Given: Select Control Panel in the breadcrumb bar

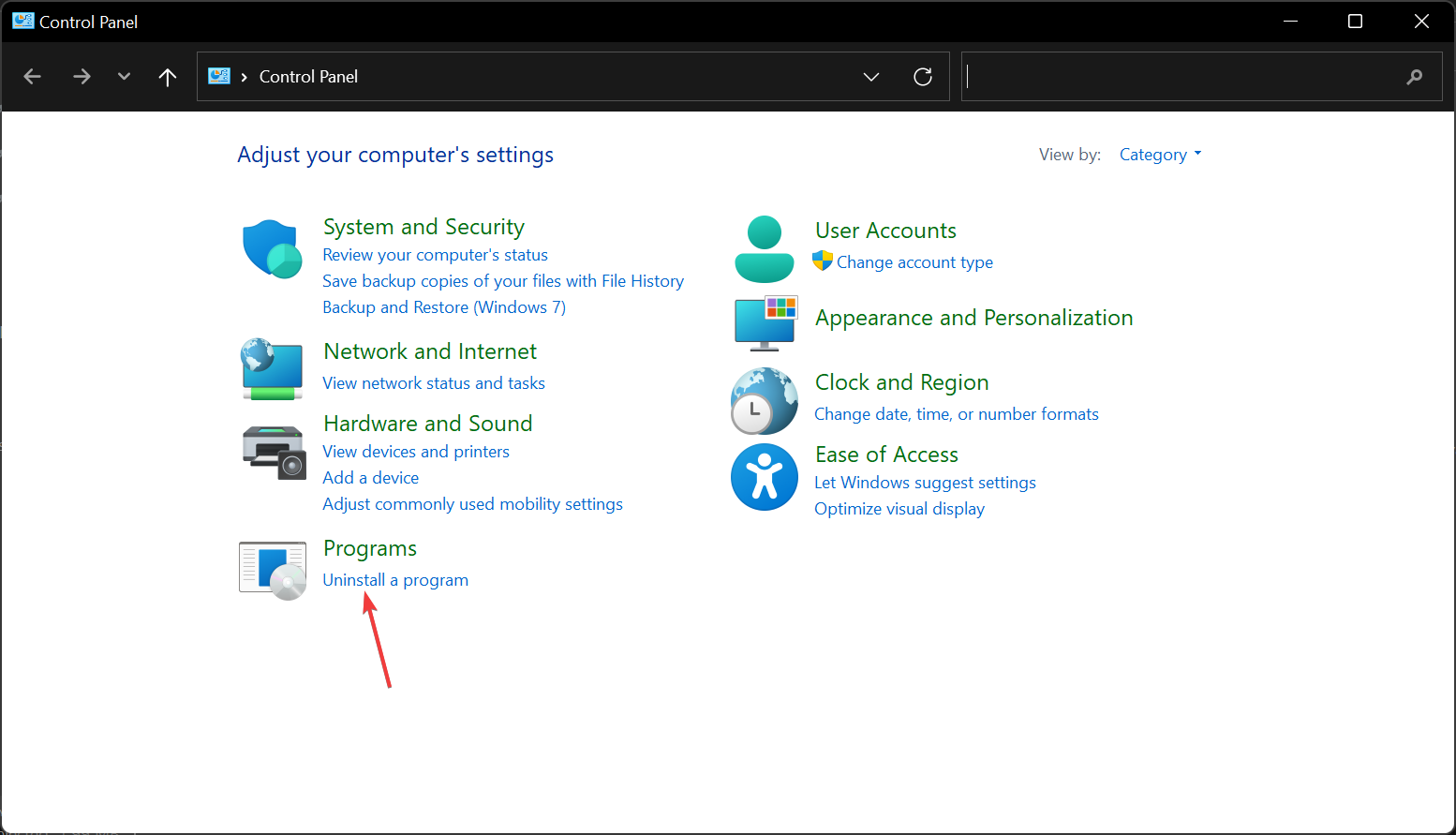Looking at the screenshot, I should coord(308,76).
